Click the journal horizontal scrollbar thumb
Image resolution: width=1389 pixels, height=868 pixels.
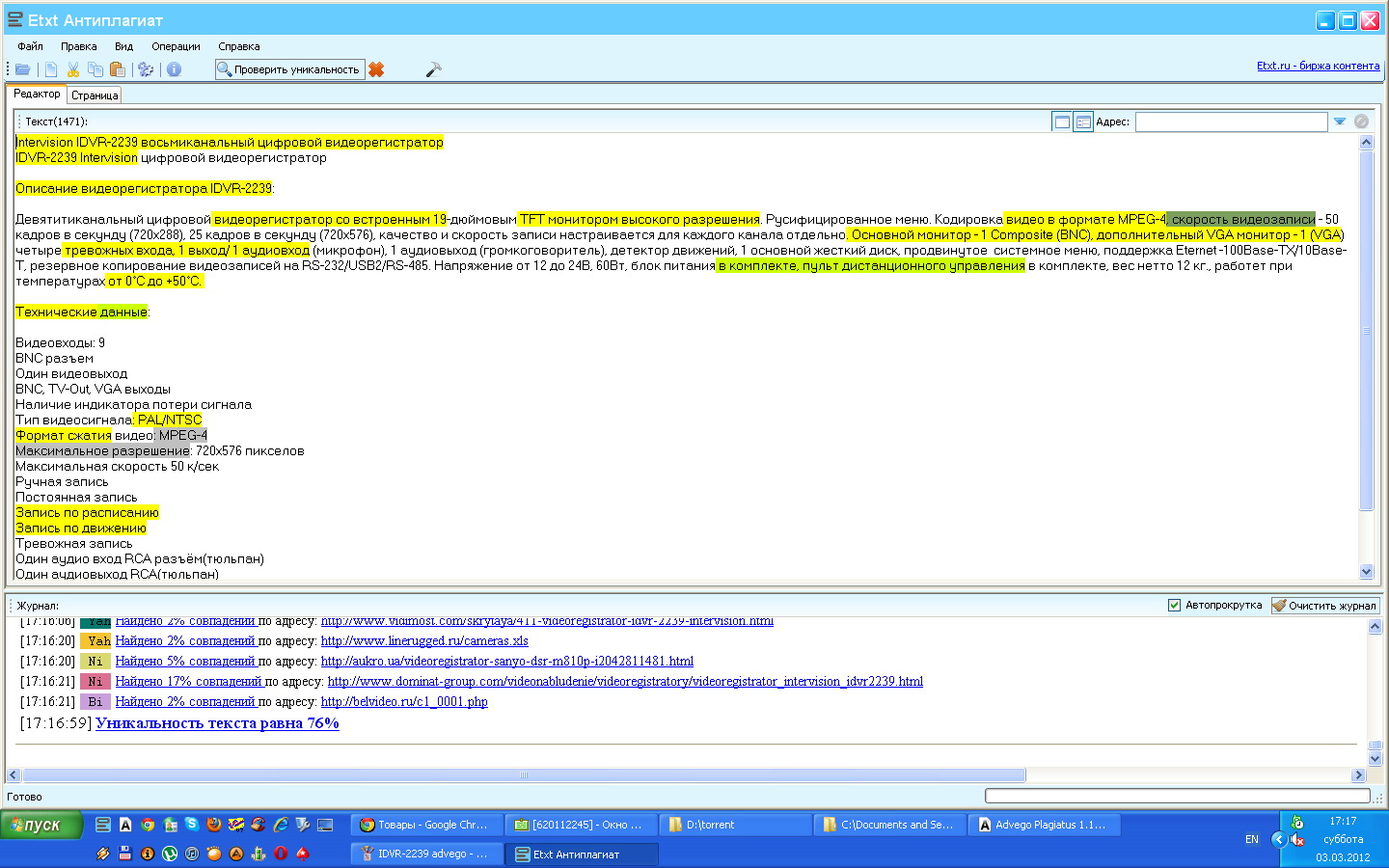(x=524, y=775)
